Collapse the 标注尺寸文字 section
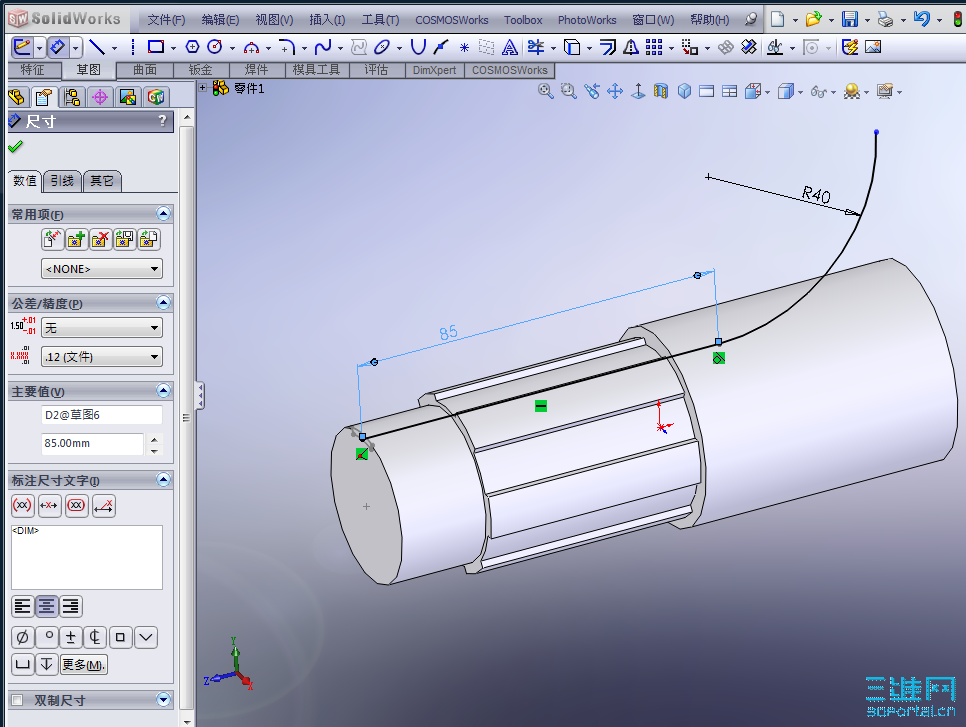 coord(163,479)
